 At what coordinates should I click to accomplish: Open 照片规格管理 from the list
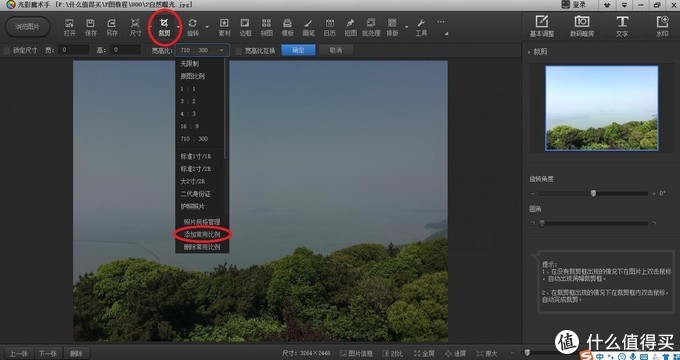pos(202,222)
